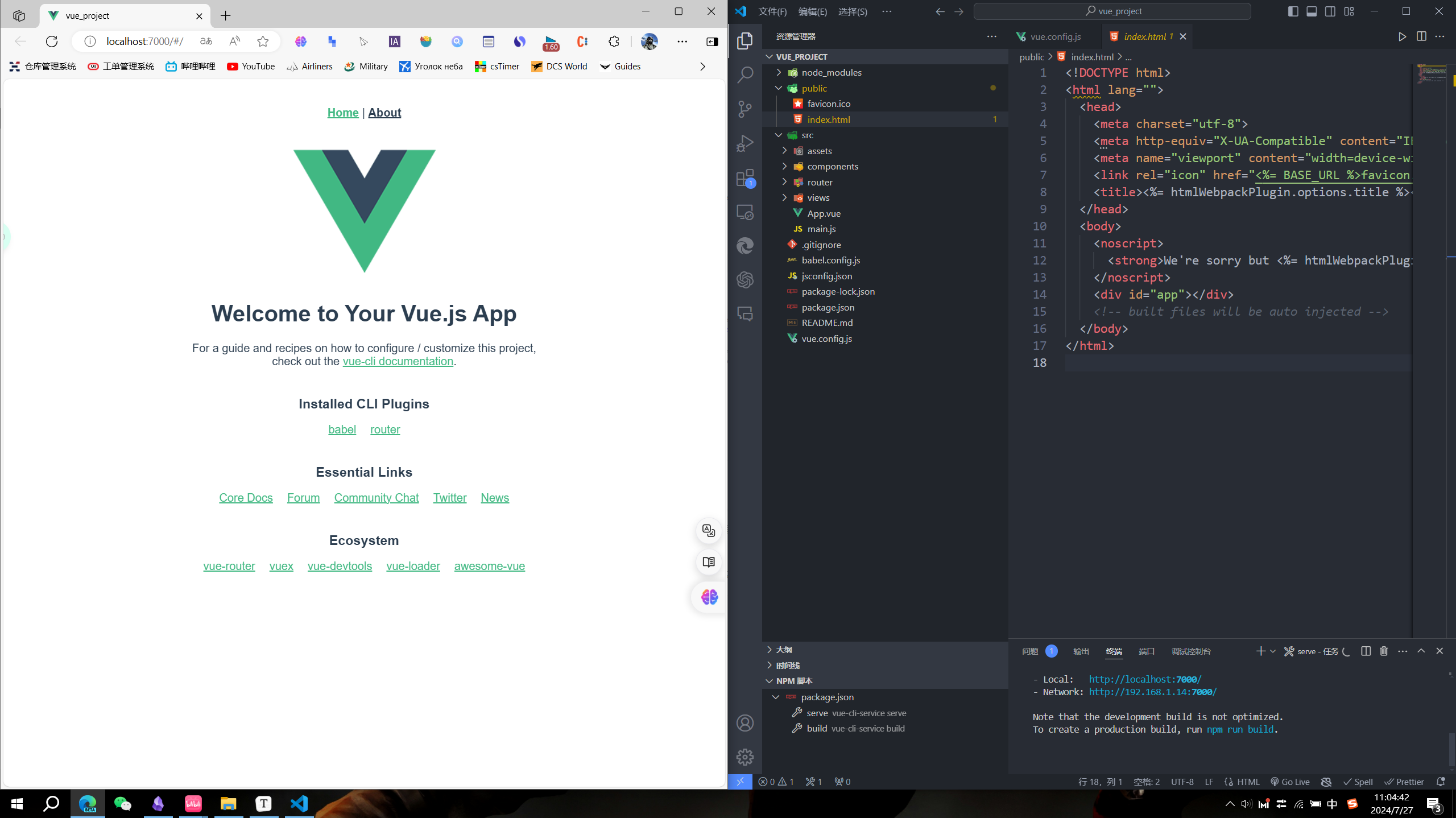Viewport: 1456px width, 818px height.
Task: Open the Accounts icon in VS Code
Action: [x=745, y=723]
